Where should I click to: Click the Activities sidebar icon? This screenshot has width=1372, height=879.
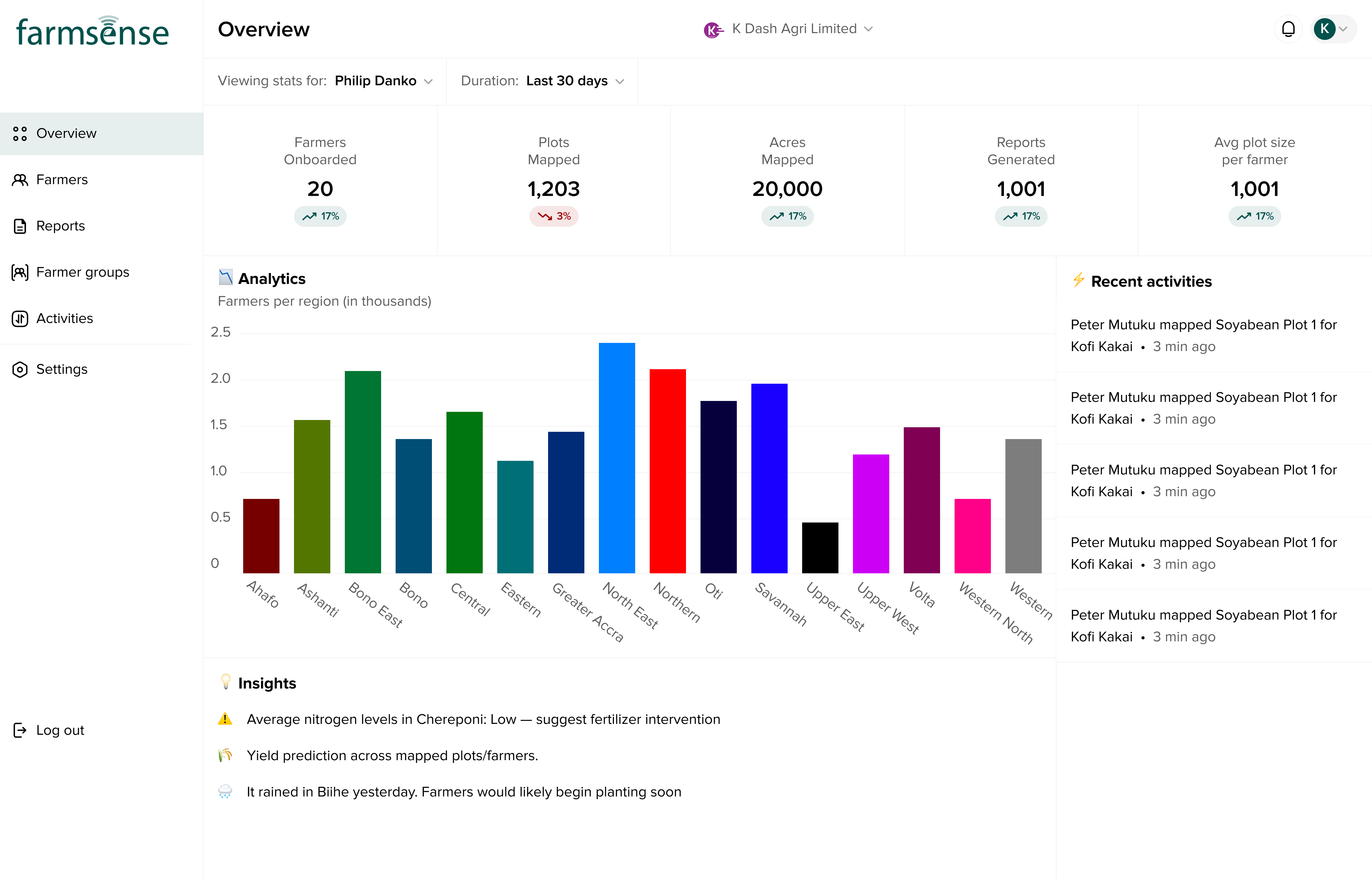[20, 318]
